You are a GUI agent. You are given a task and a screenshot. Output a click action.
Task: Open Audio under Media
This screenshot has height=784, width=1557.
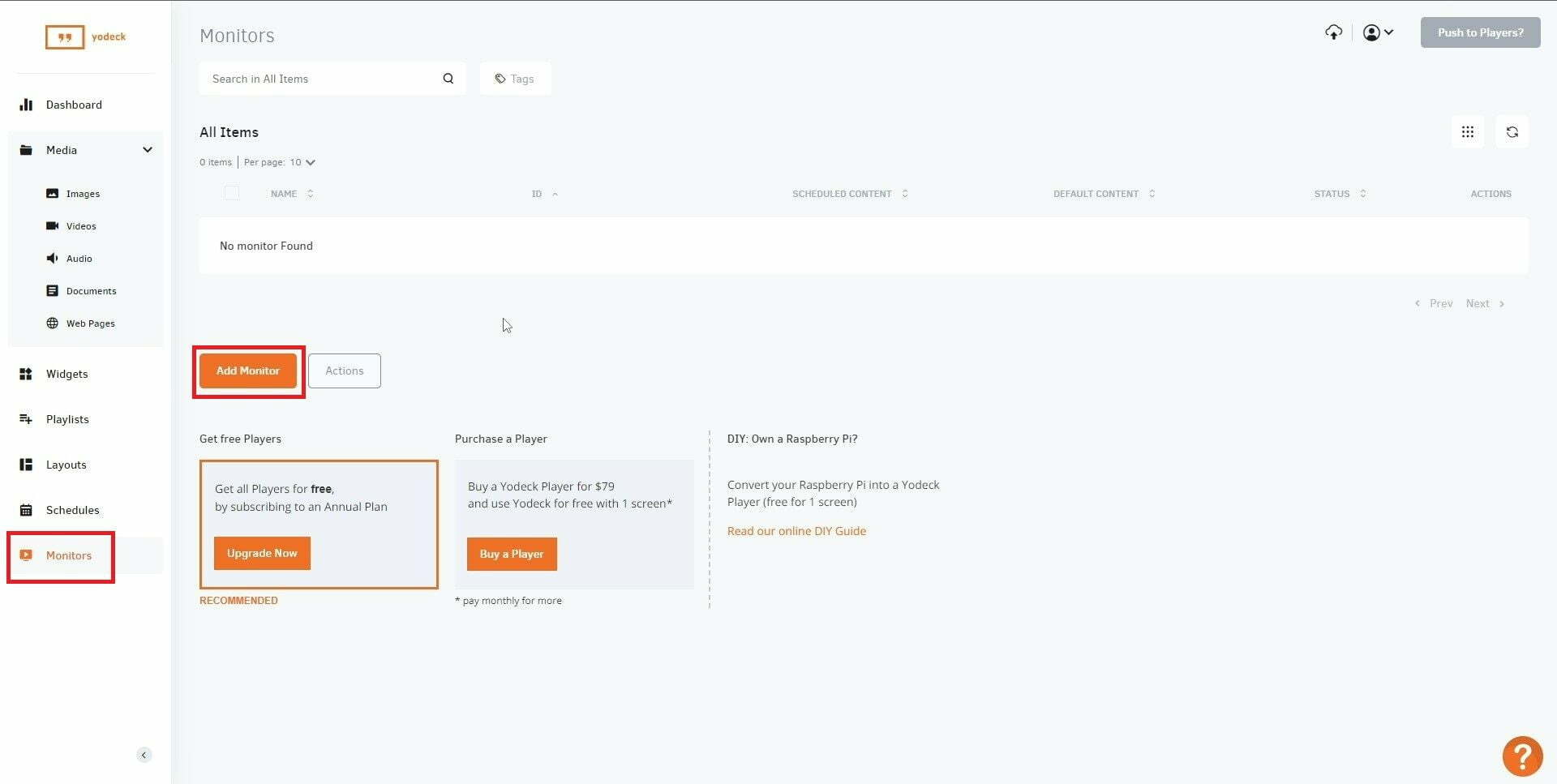click(79, 259)
